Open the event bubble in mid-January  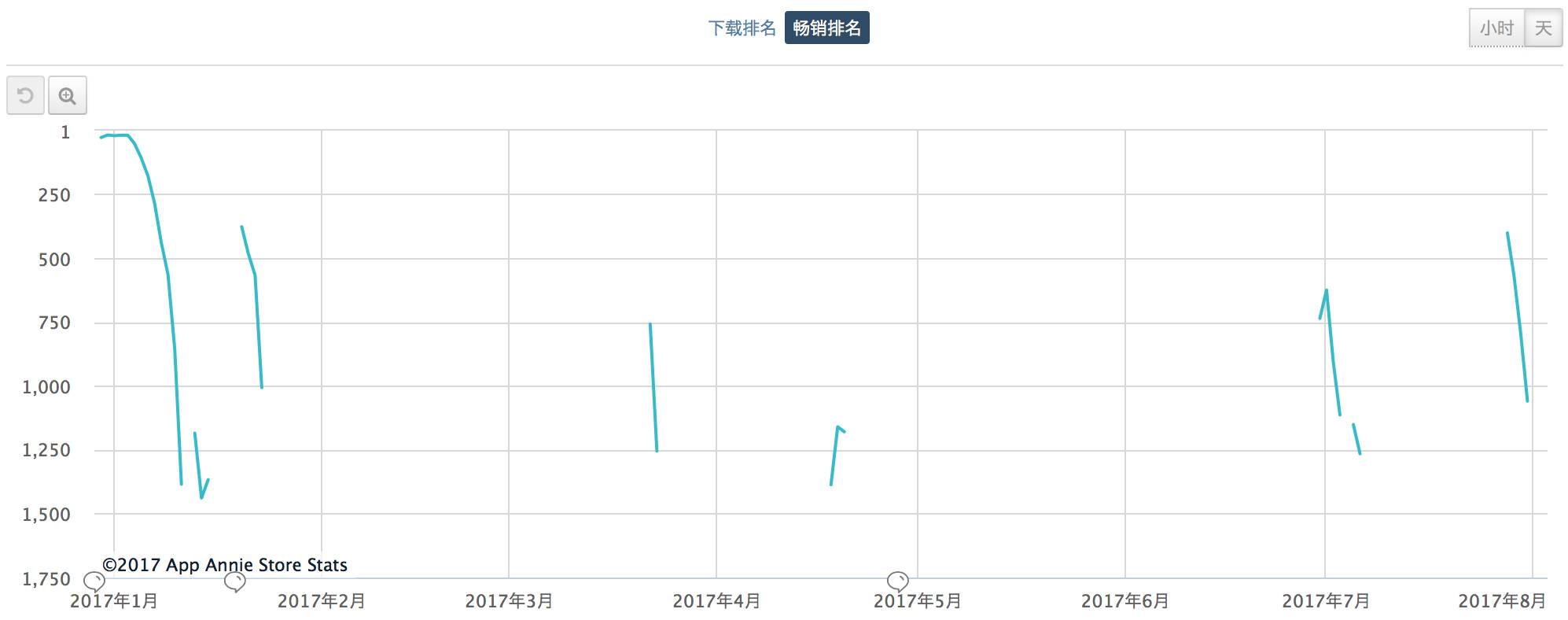tap(234, 582)
